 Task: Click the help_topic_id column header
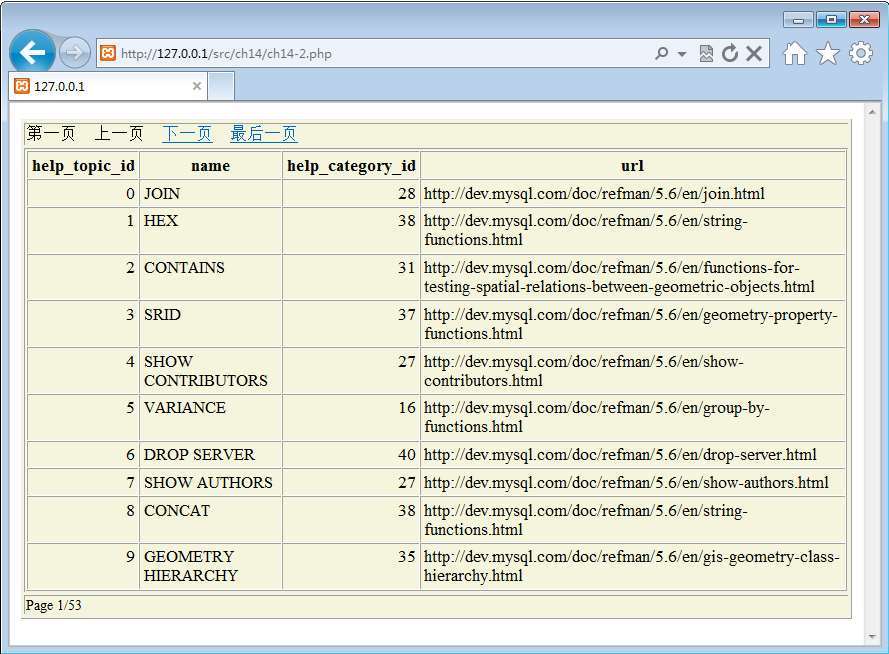pyautogui.click(x=83, y=165)
